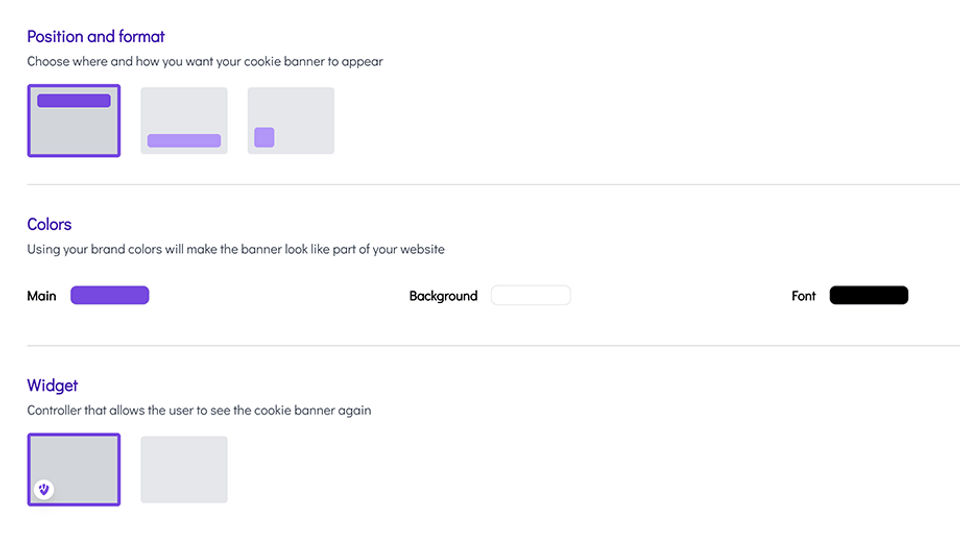
Task: Click the "Font" color label
Action: [x=804, y=296]
